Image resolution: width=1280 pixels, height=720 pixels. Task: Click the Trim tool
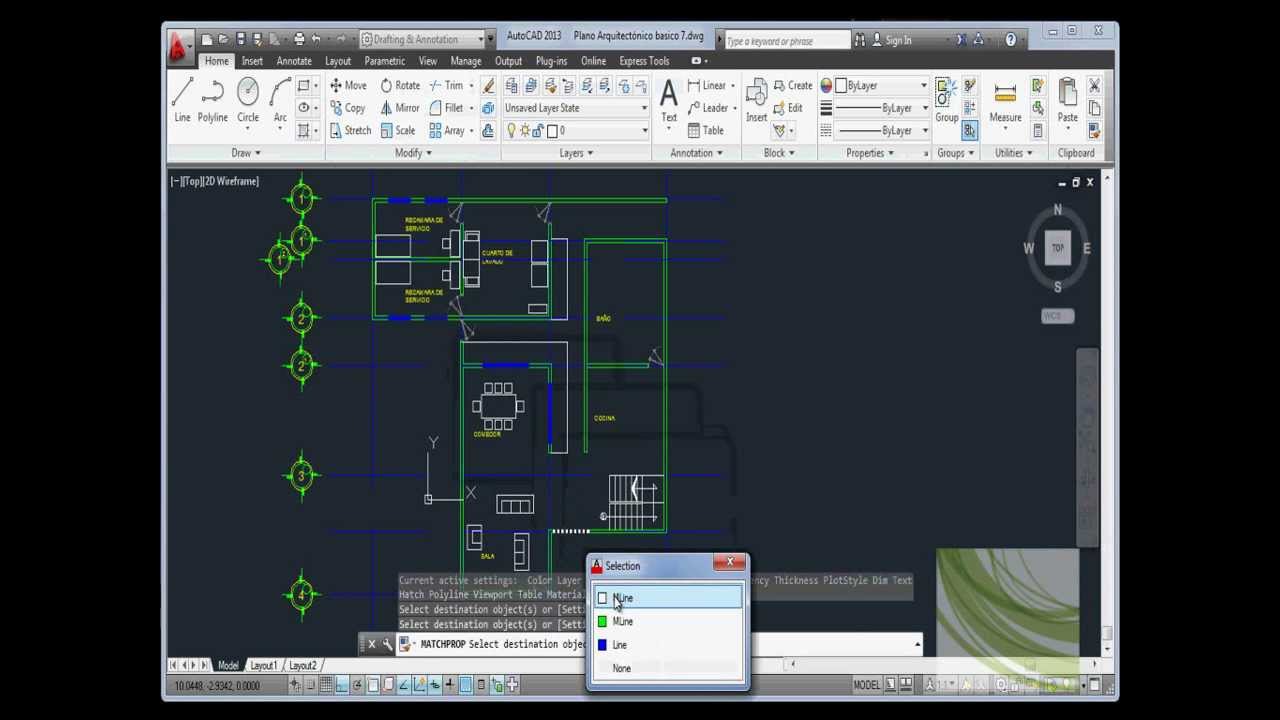(x=446, y=86)
